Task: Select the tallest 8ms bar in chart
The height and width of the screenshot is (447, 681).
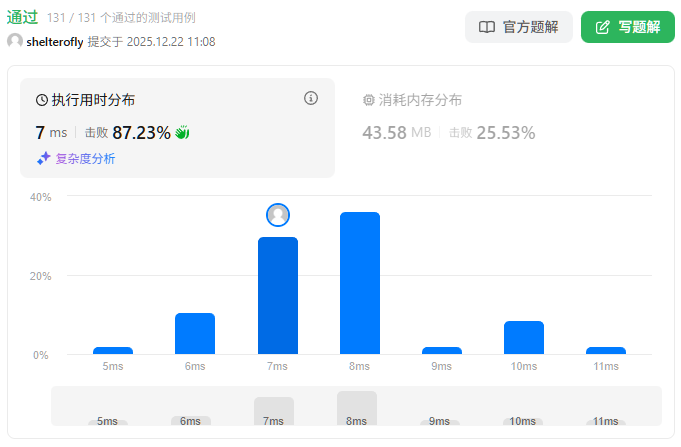Action: click(360, 283)
